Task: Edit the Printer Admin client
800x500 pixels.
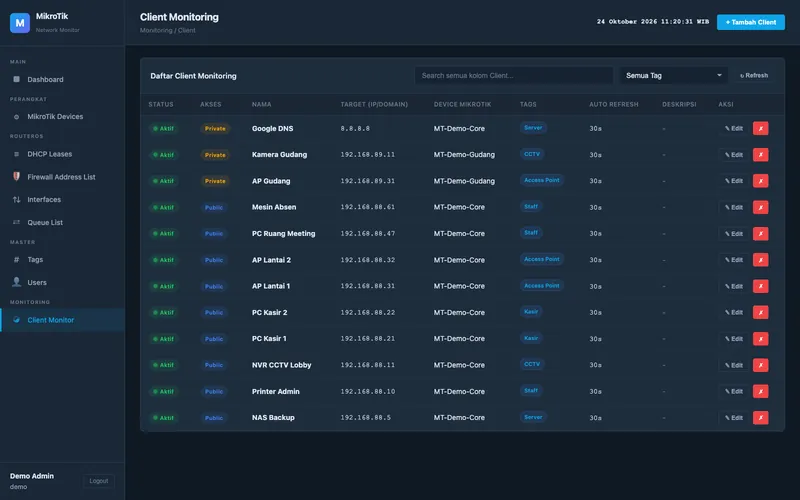Action: (734, 391)
